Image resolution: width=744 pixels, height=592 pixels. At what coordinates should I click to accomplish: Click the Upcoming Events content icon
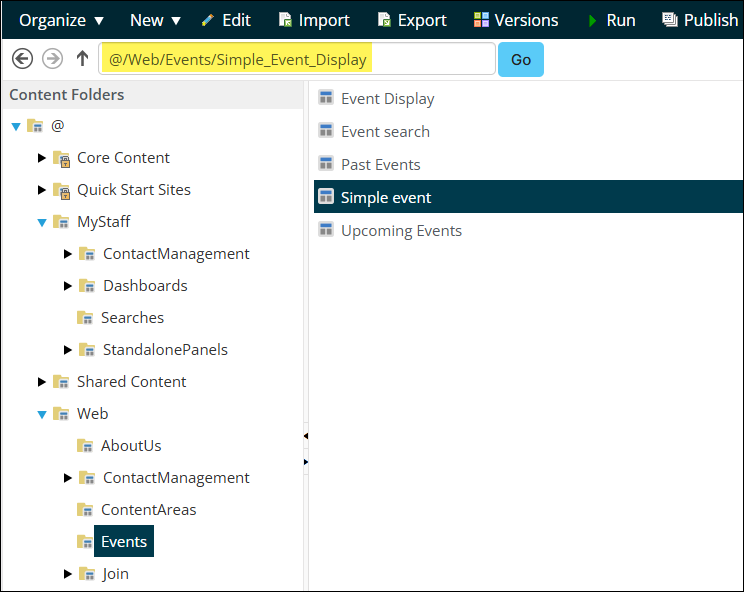coord(325,230)
